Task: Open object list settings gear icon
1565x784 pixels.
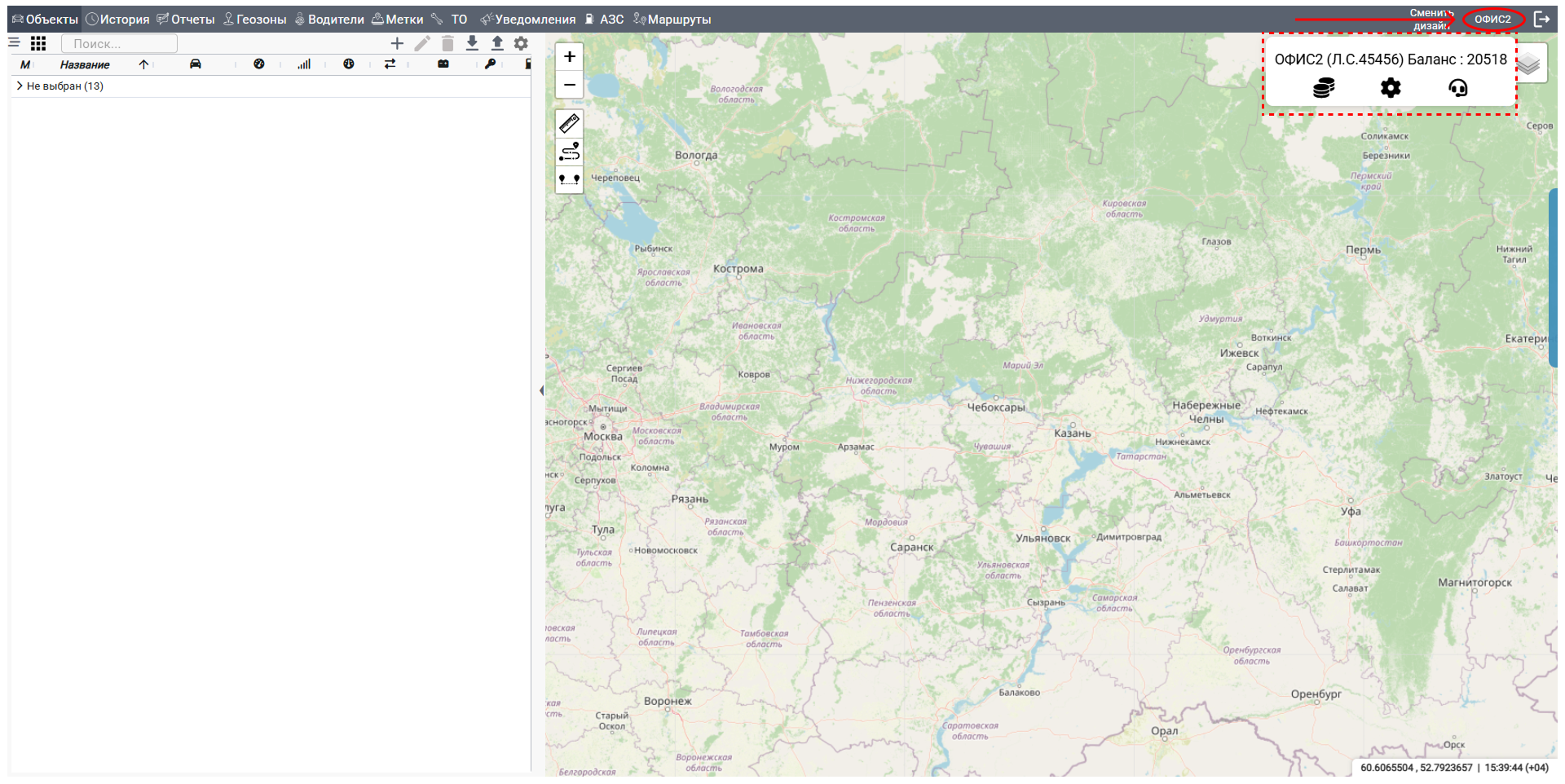Action: [522, 44]
